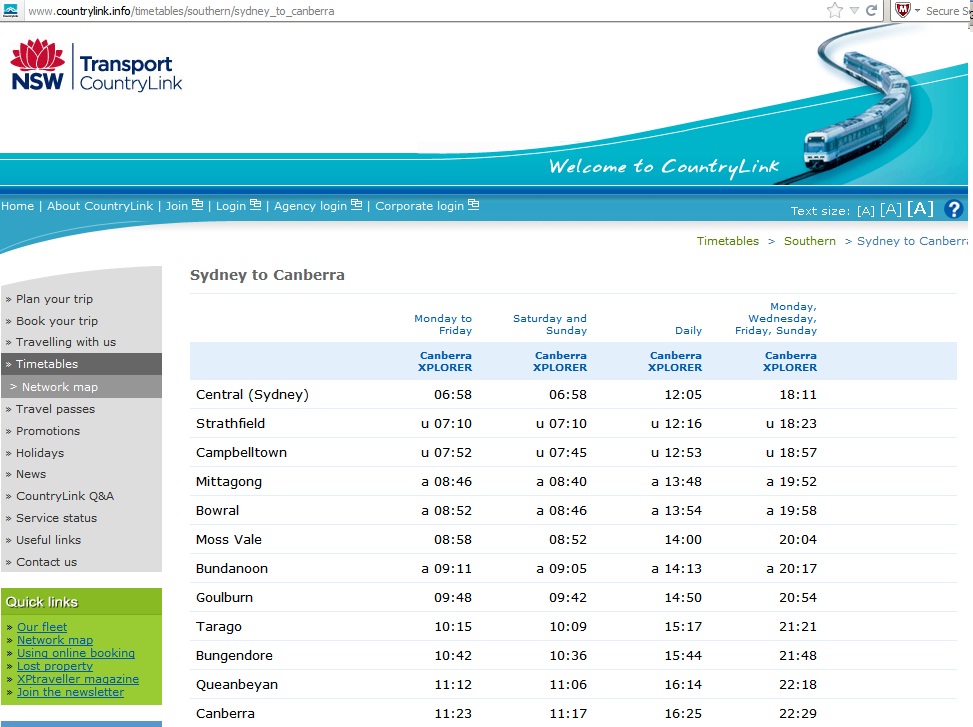Click the Network map quick link
This screenshot has width=973, height=727.
(55, 640)
